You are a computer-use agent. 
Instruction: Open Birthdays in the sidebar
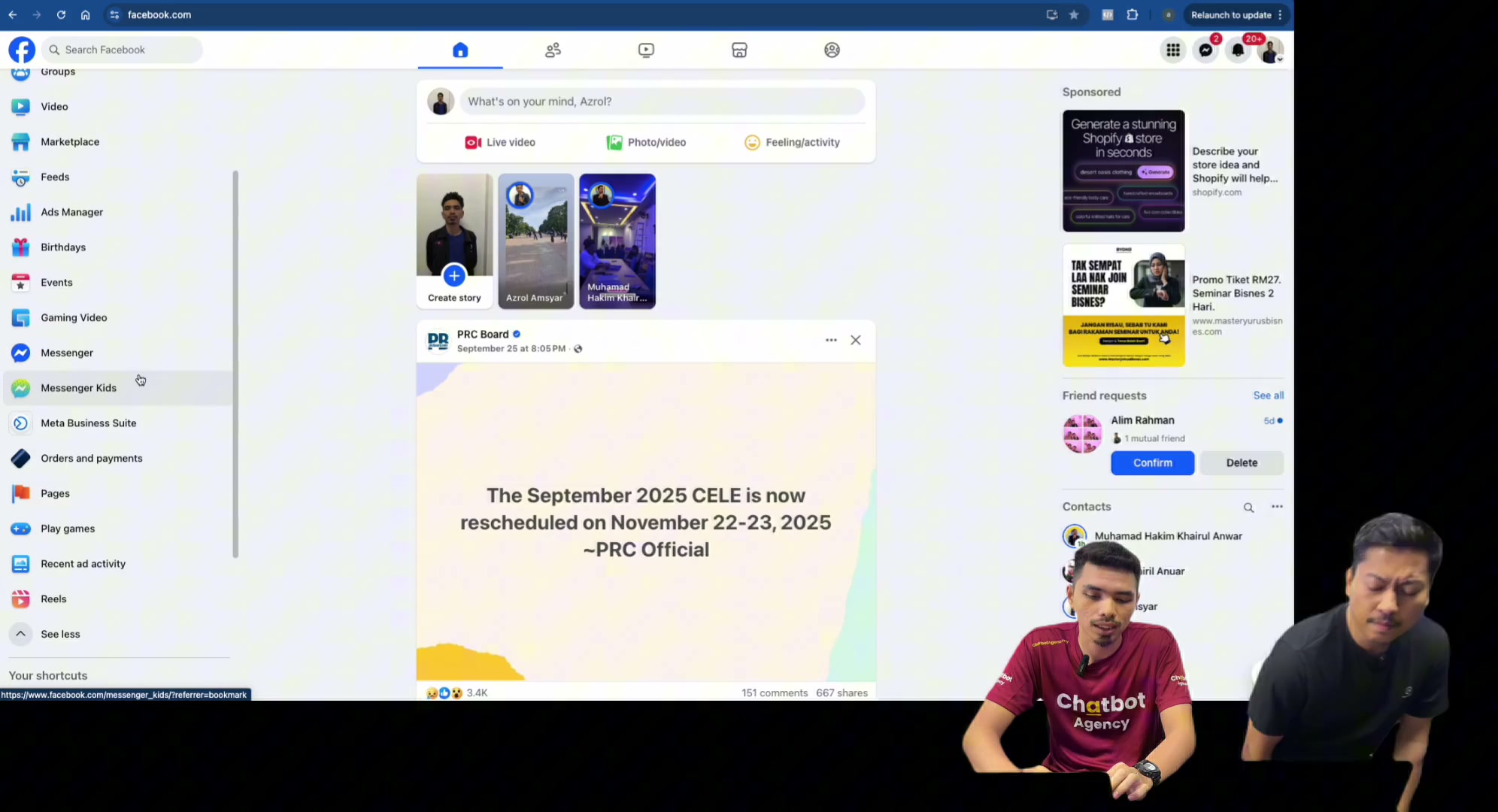pos(118,247)
